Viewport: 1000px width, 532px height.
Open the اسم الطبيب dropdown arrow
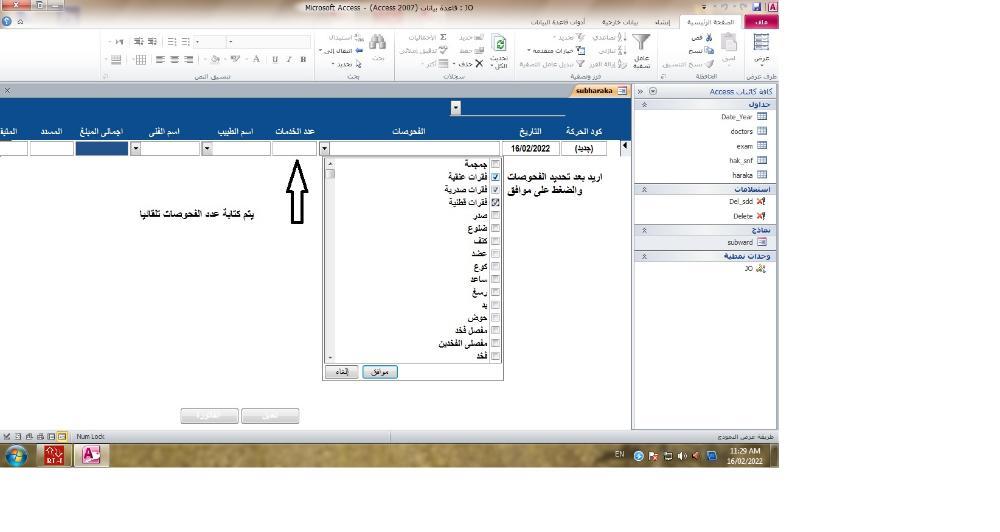click(207, 149)
